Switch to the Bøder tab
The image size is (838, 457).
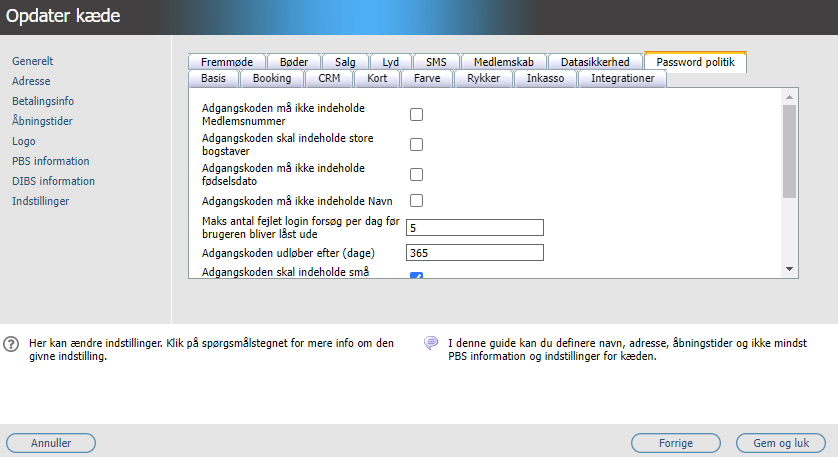[x=294, y=62]
